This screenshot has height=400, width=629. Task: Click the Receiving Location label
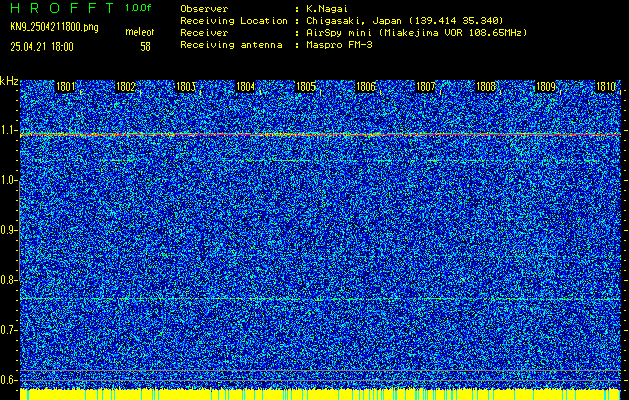234,21
